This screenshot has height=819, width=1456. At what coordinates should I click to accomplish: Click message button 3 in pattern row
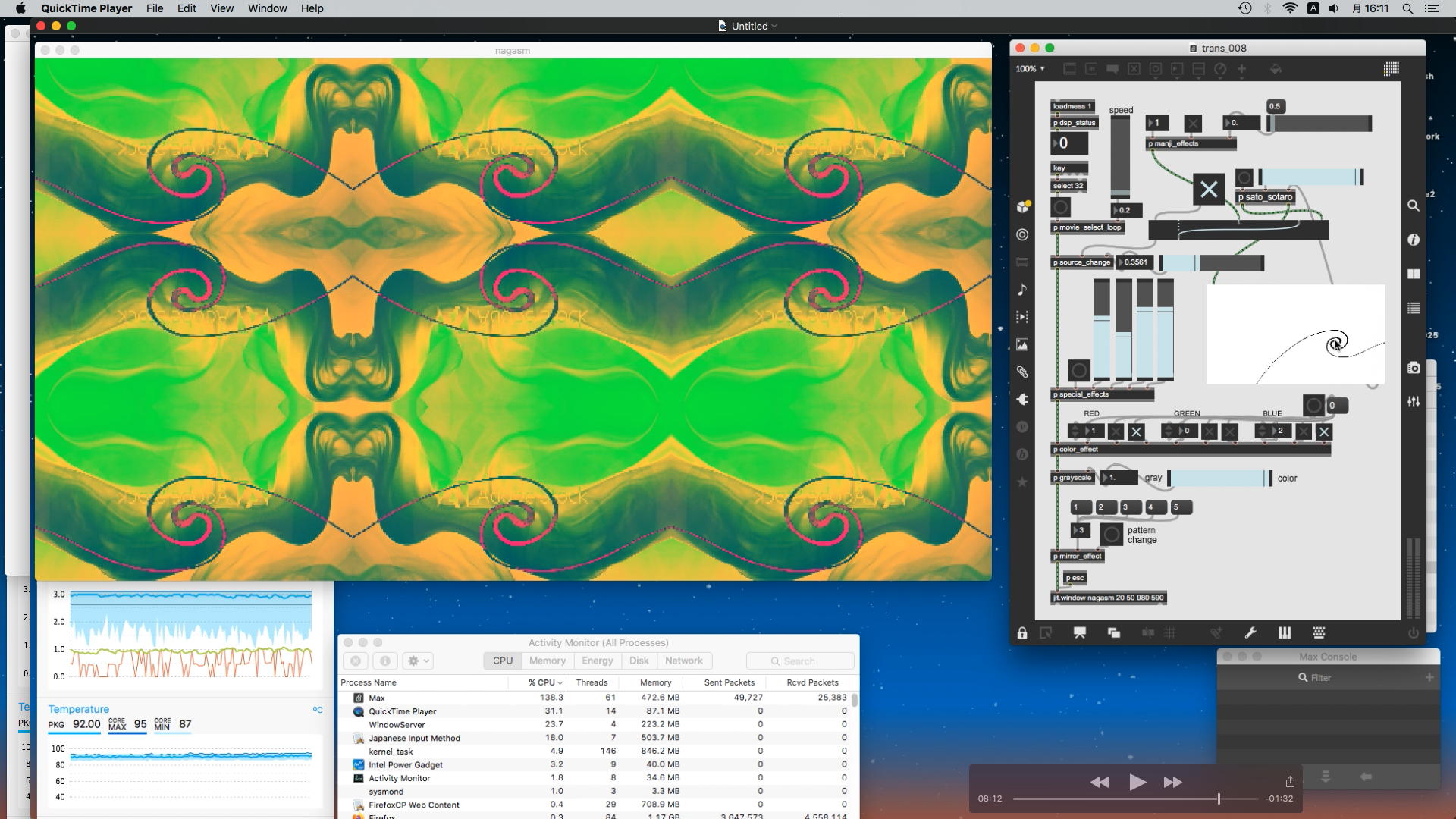[x=1129, y=507]
